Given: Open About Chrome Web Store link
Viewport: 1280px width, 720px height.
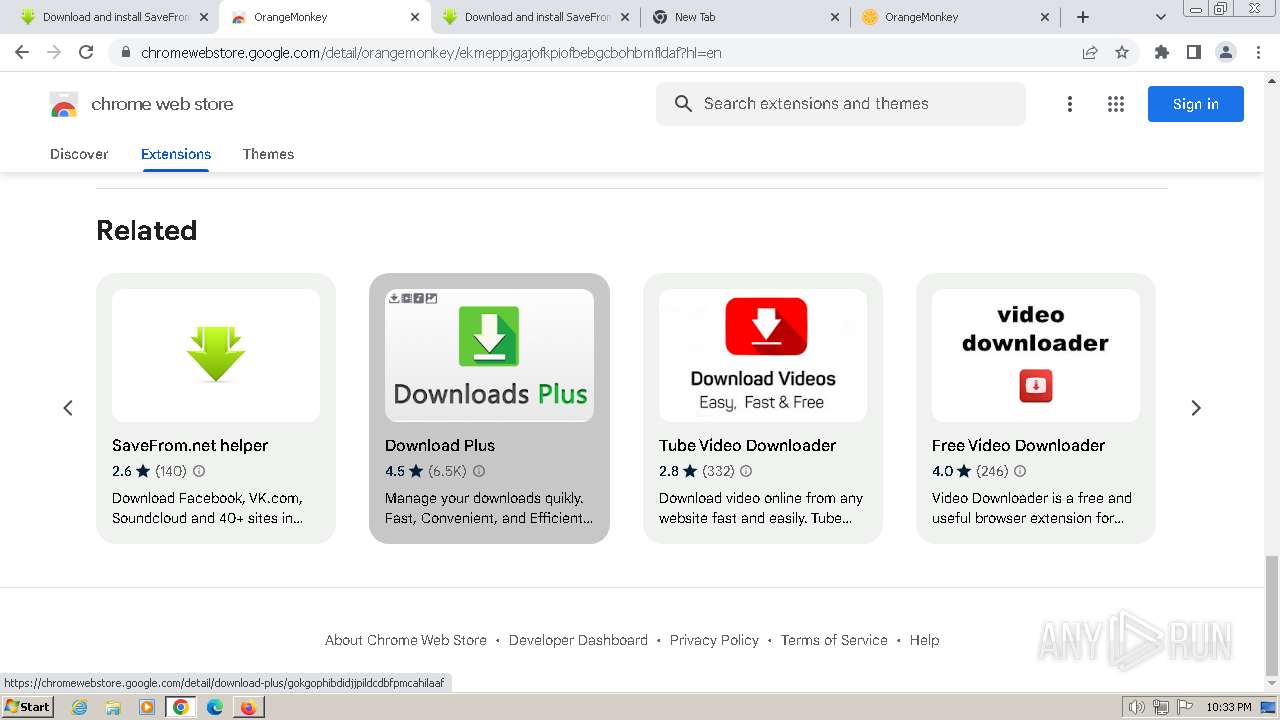Looking at the screenshot, I should click(405, 640).
